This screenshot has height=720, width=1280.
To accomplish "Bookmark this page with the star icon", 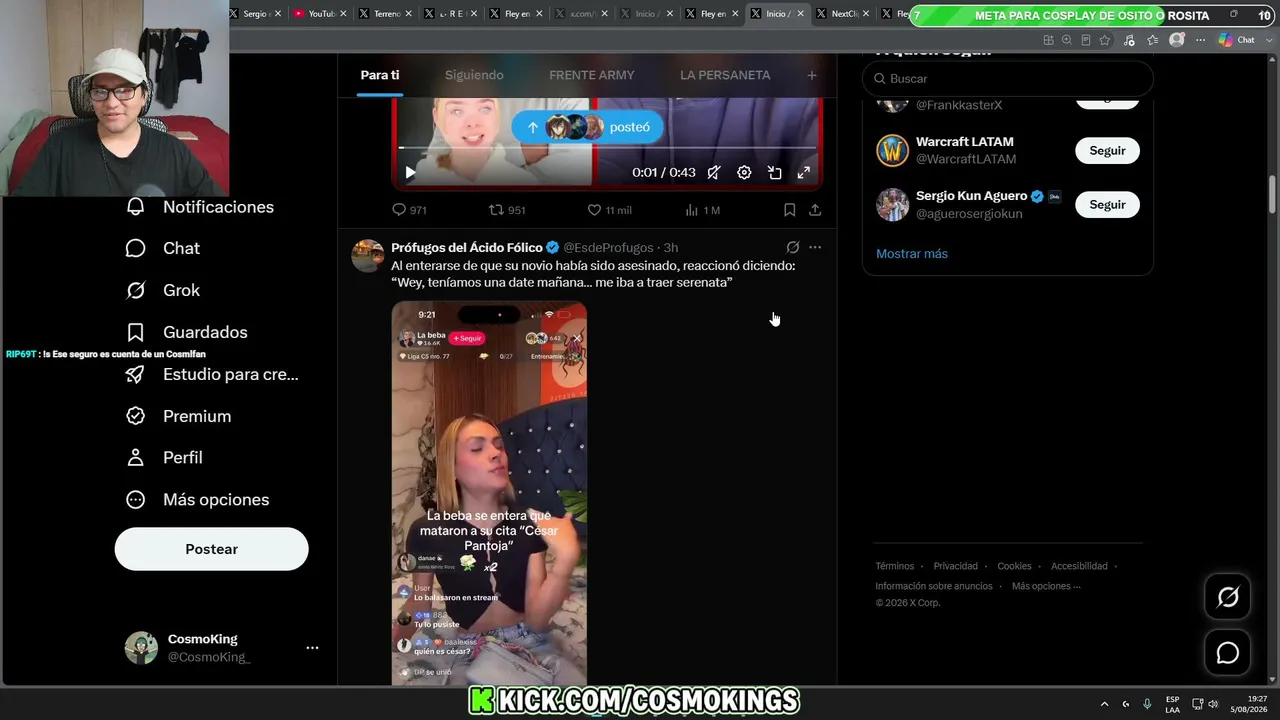I will (x=1105, y=40).
